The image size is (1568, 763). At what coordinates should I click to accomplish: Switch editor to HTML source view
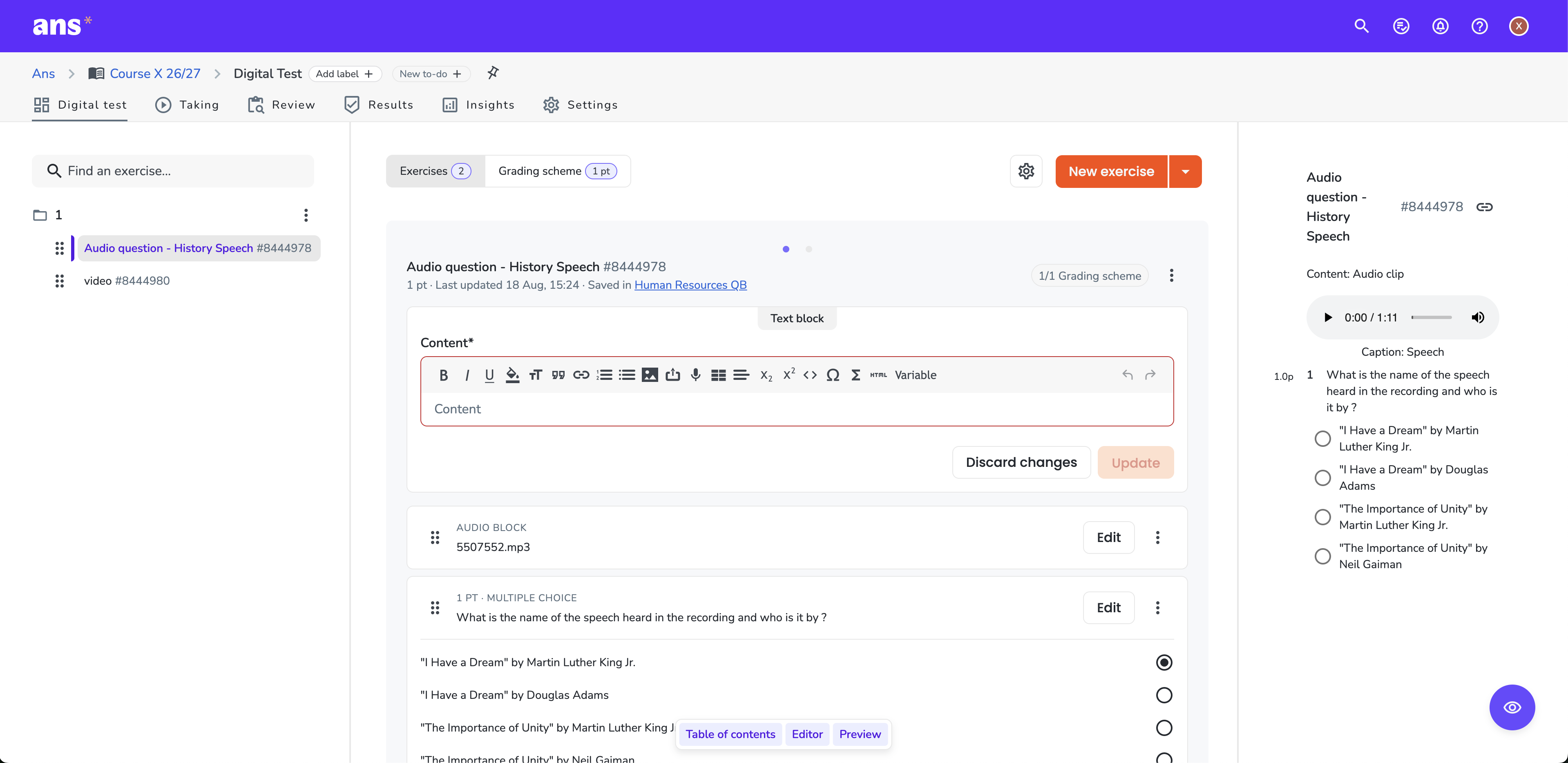click(878, 375)
